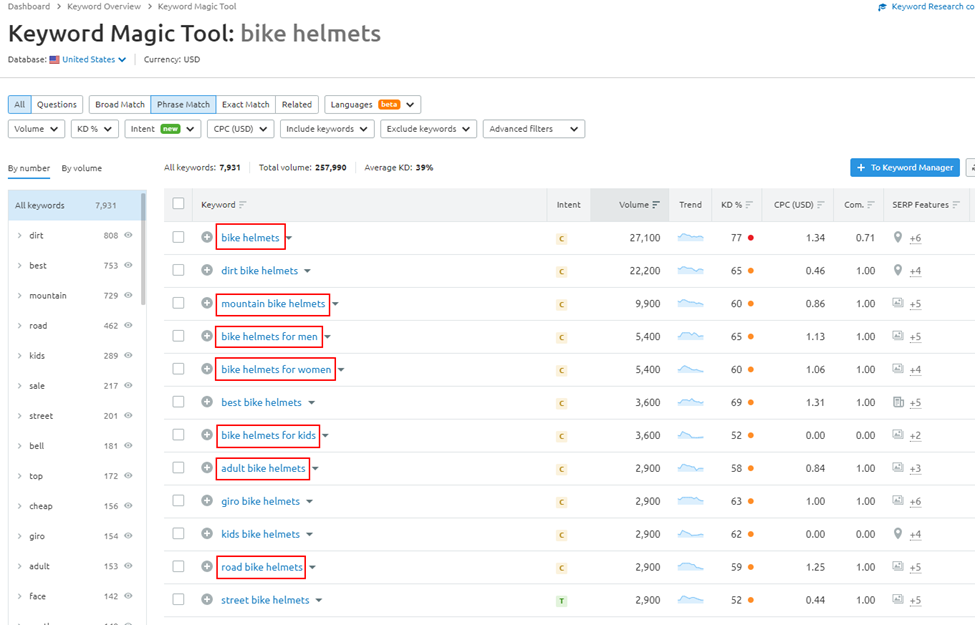Add 'bike helmets for kids' plus icon

tap(207, 435)
